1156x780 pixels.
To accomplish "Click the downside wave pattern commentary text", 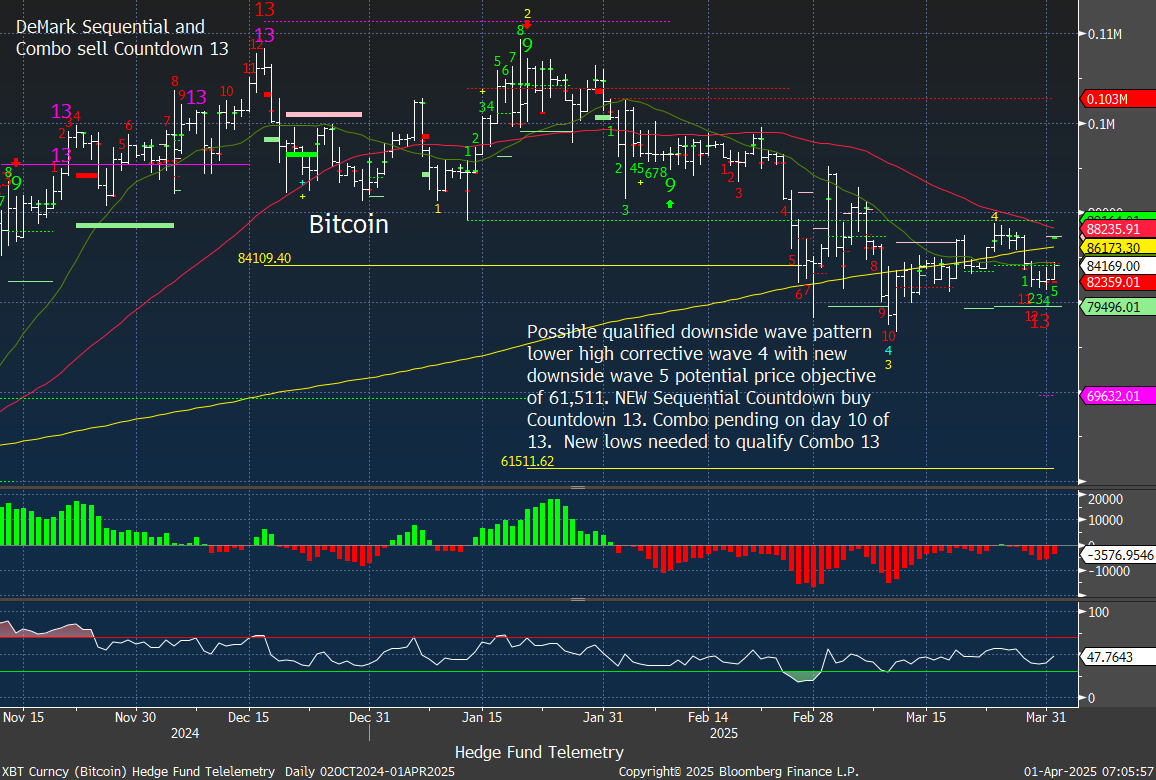I will click(x=708, y=386).
